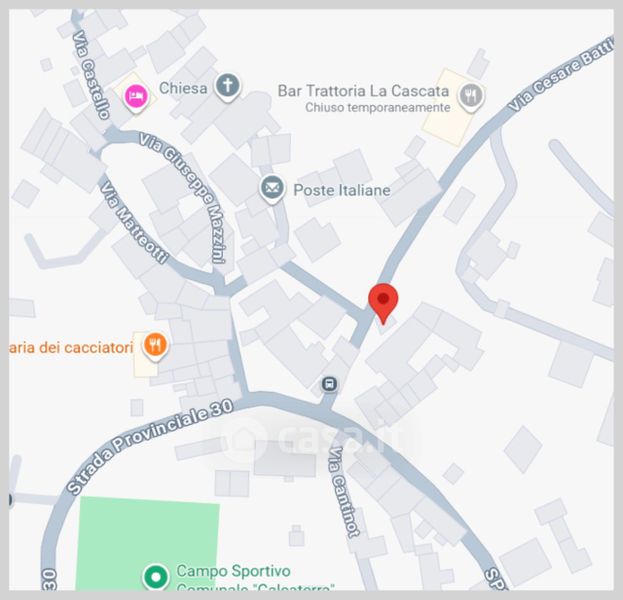Screen dimensions: 623x600
Task: Select the Chiesa text label
Action: [183, 88]
